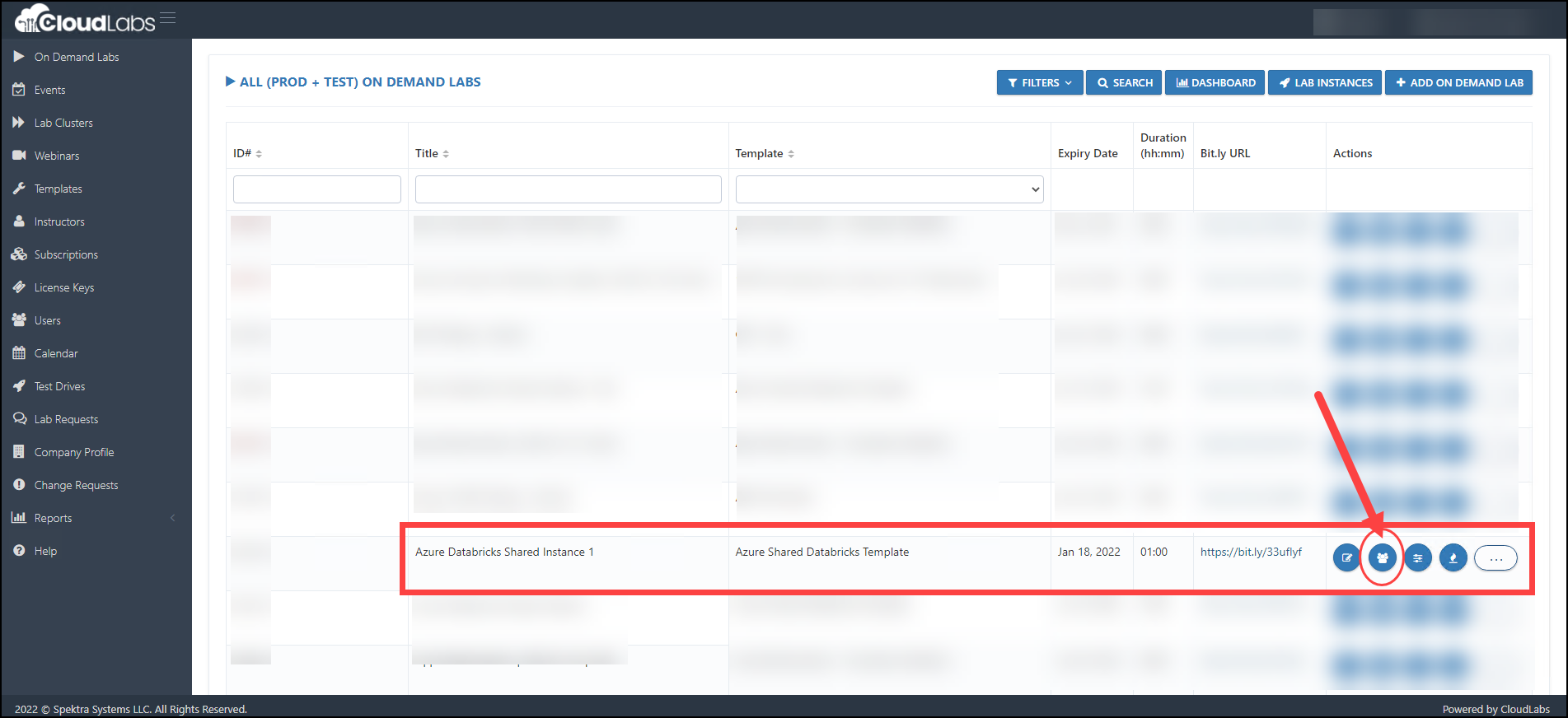Click the settings sliders icon in Azure row
This screenshot has width=1568, height=718.
click(1417, 558)
